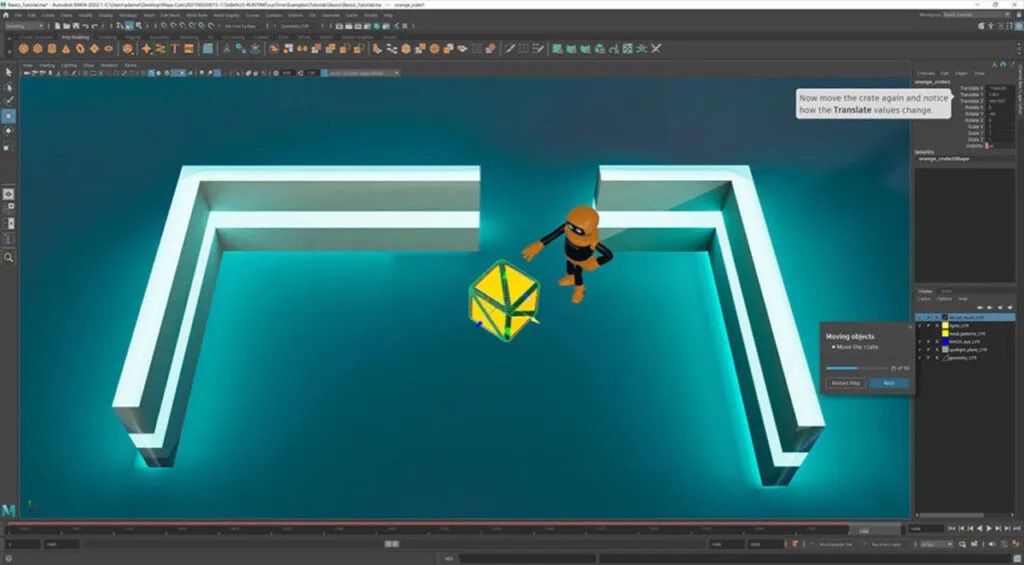Viewport: 1024px width, 565px height.
Task: Close the Moving objects tutorial dialog
Action: (x=910, y=326)
